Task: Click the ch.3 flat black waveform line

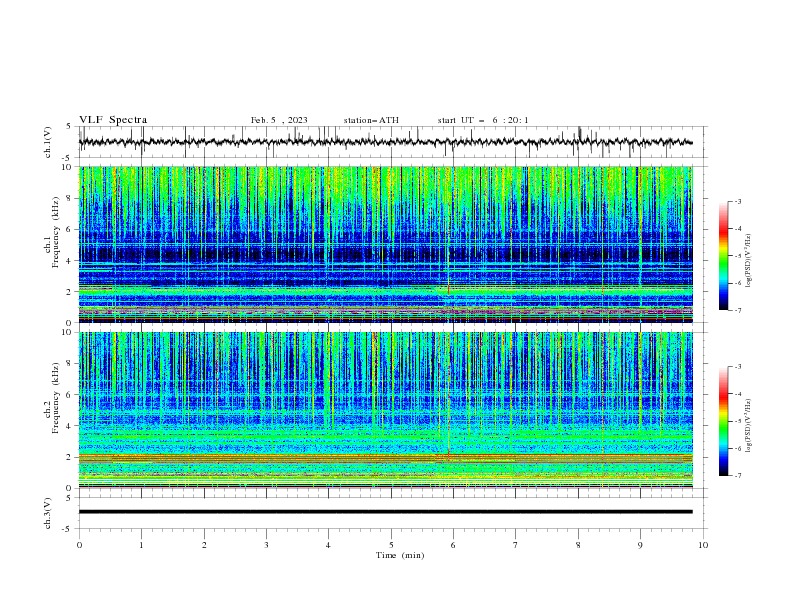Action: pos(385,512)
